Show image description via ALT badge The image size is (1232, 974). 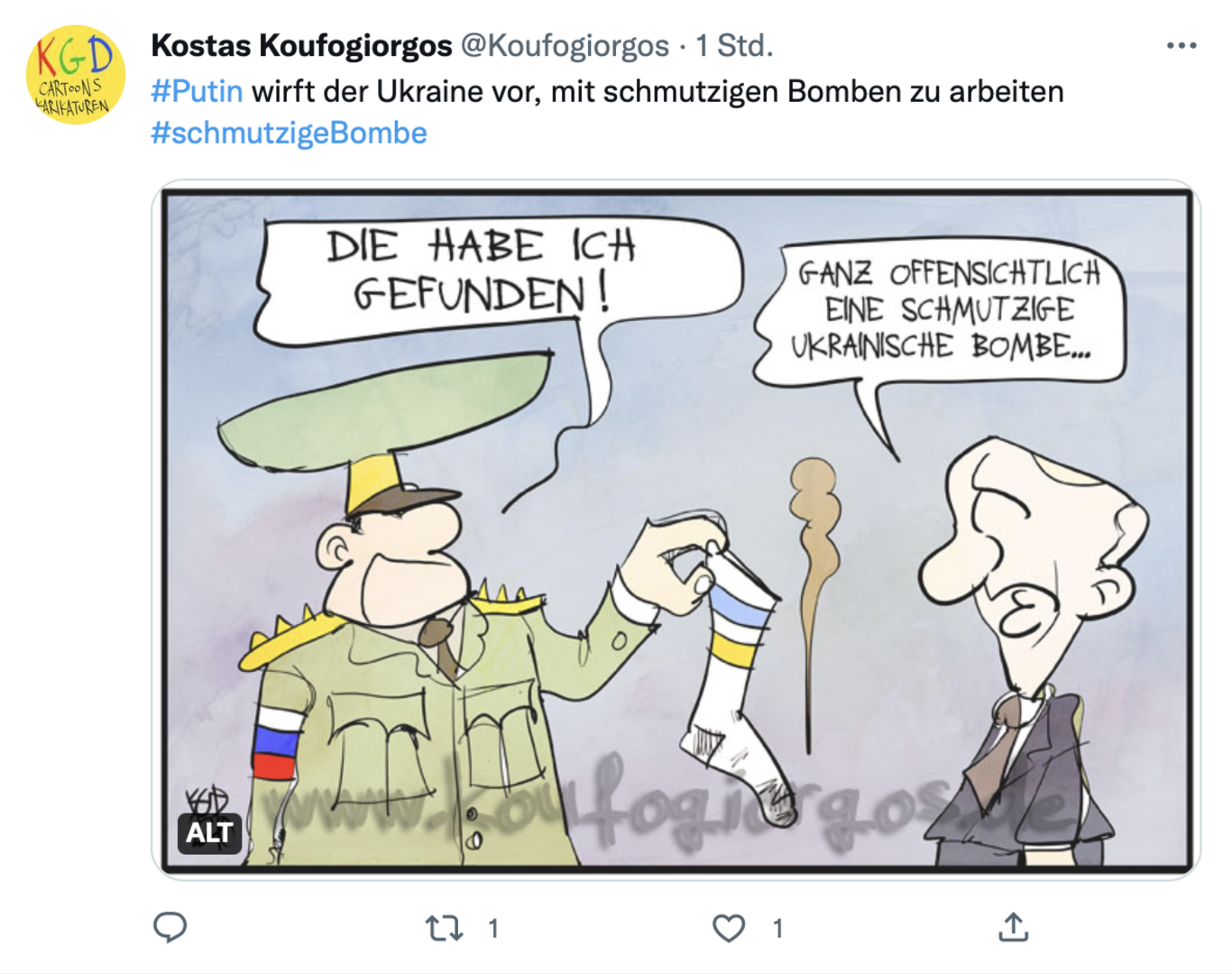pos(209,832)
